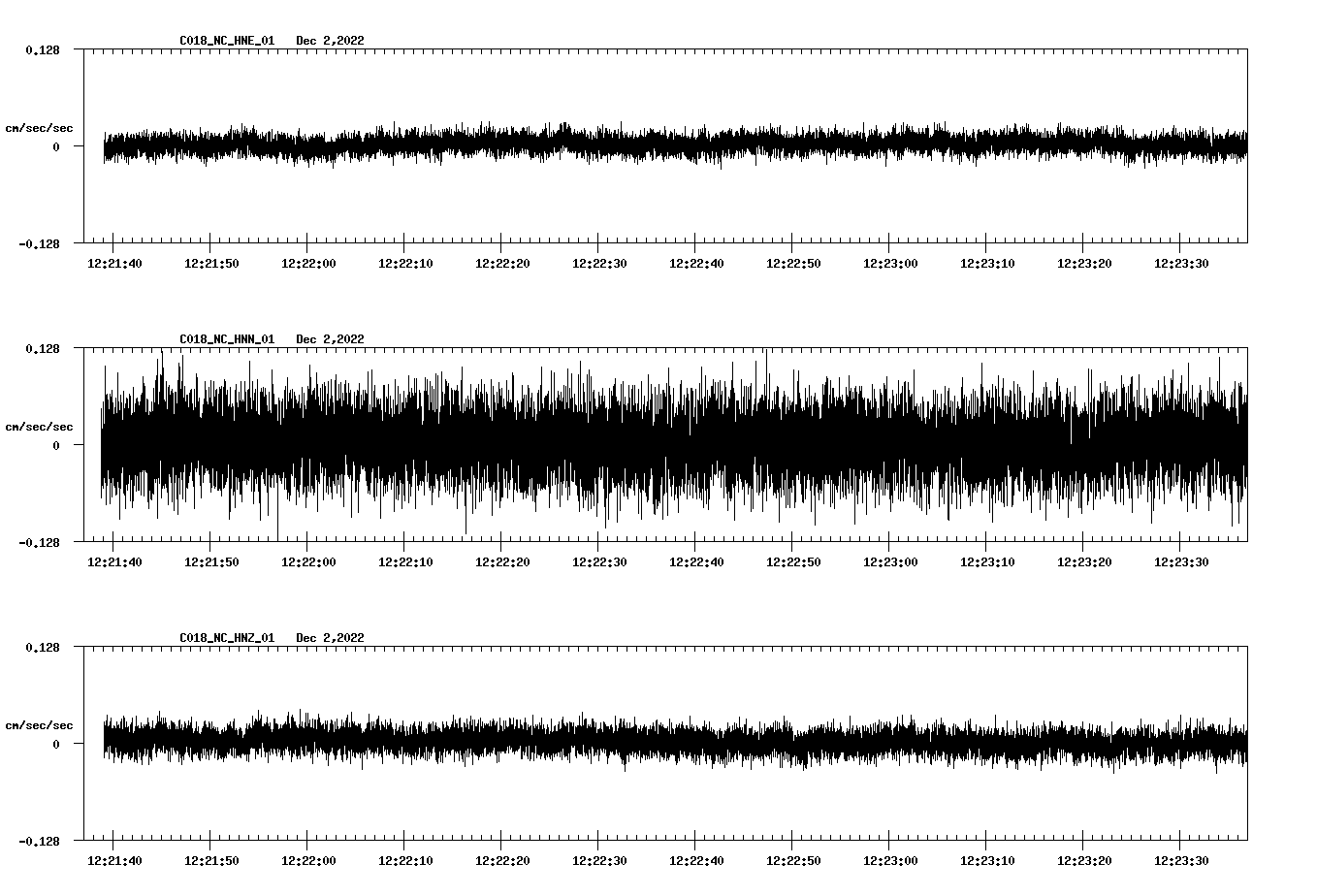Click the HNN seismogram waveform trace
Viewport: 1317px width, 896px height.
click(x=675, y=444)
